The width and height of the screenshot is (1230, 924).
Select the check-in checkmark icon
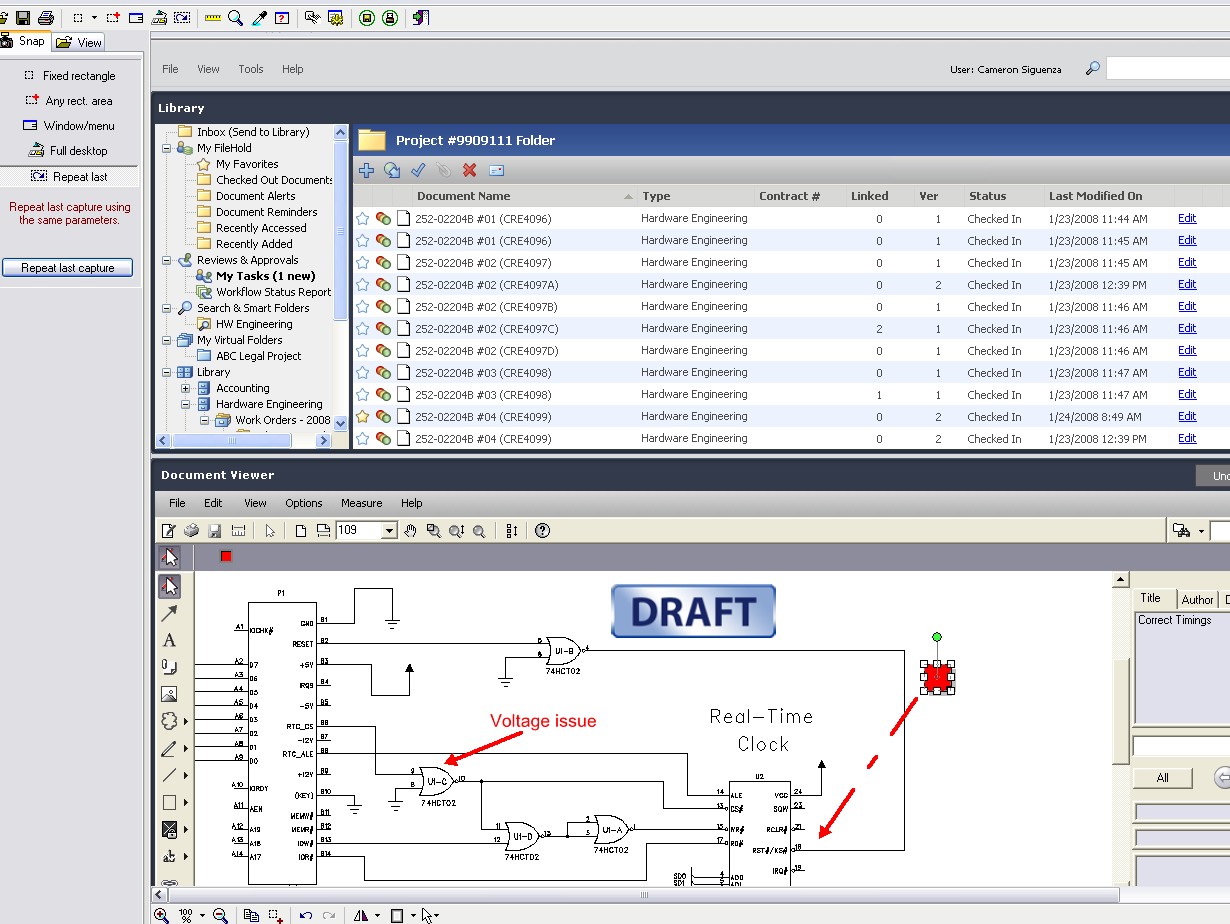(x=418, y=170)
